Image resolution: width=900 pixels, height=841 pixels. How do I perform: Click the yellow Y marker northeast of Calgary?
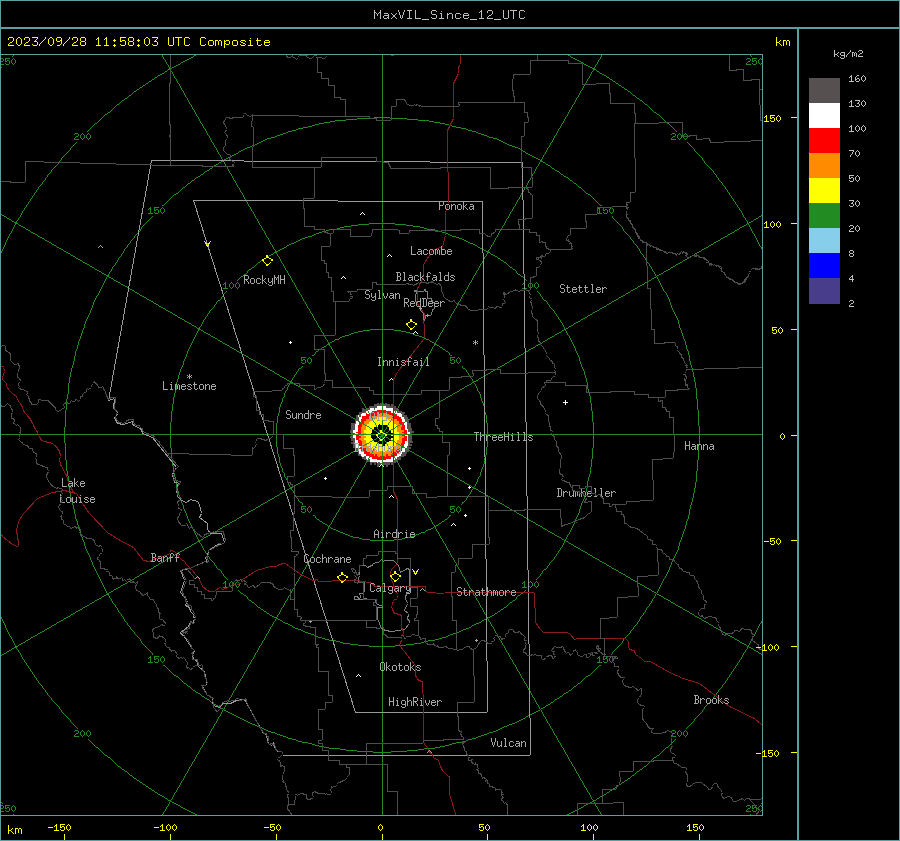[x=416, y=572]
